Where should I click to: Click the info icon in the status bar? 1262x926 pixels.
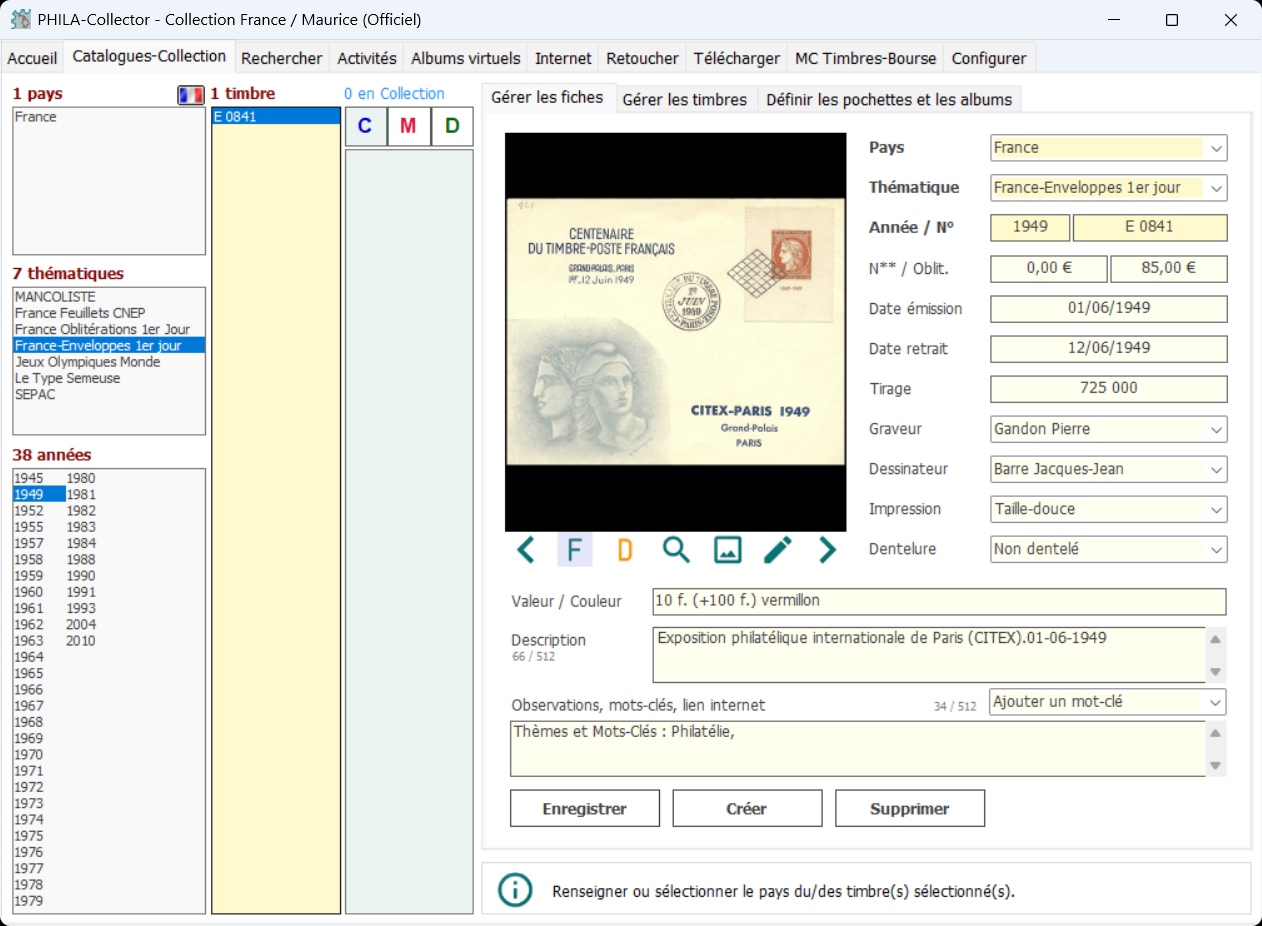pos(515,889)
